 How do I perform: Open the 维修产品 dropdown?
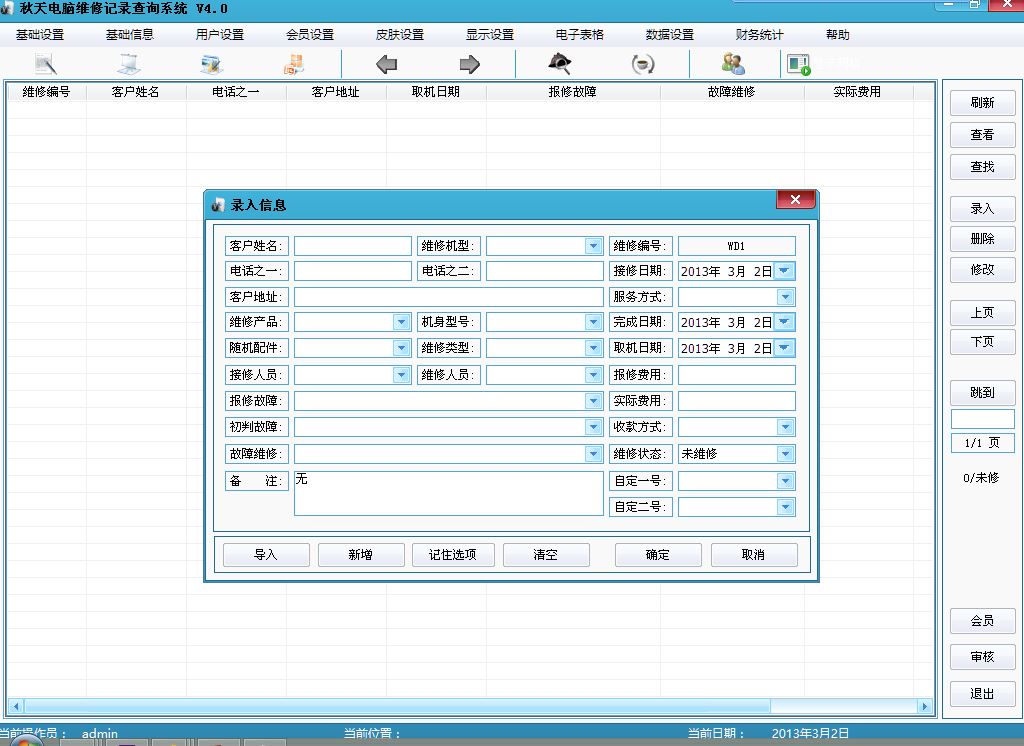[401, 322]
